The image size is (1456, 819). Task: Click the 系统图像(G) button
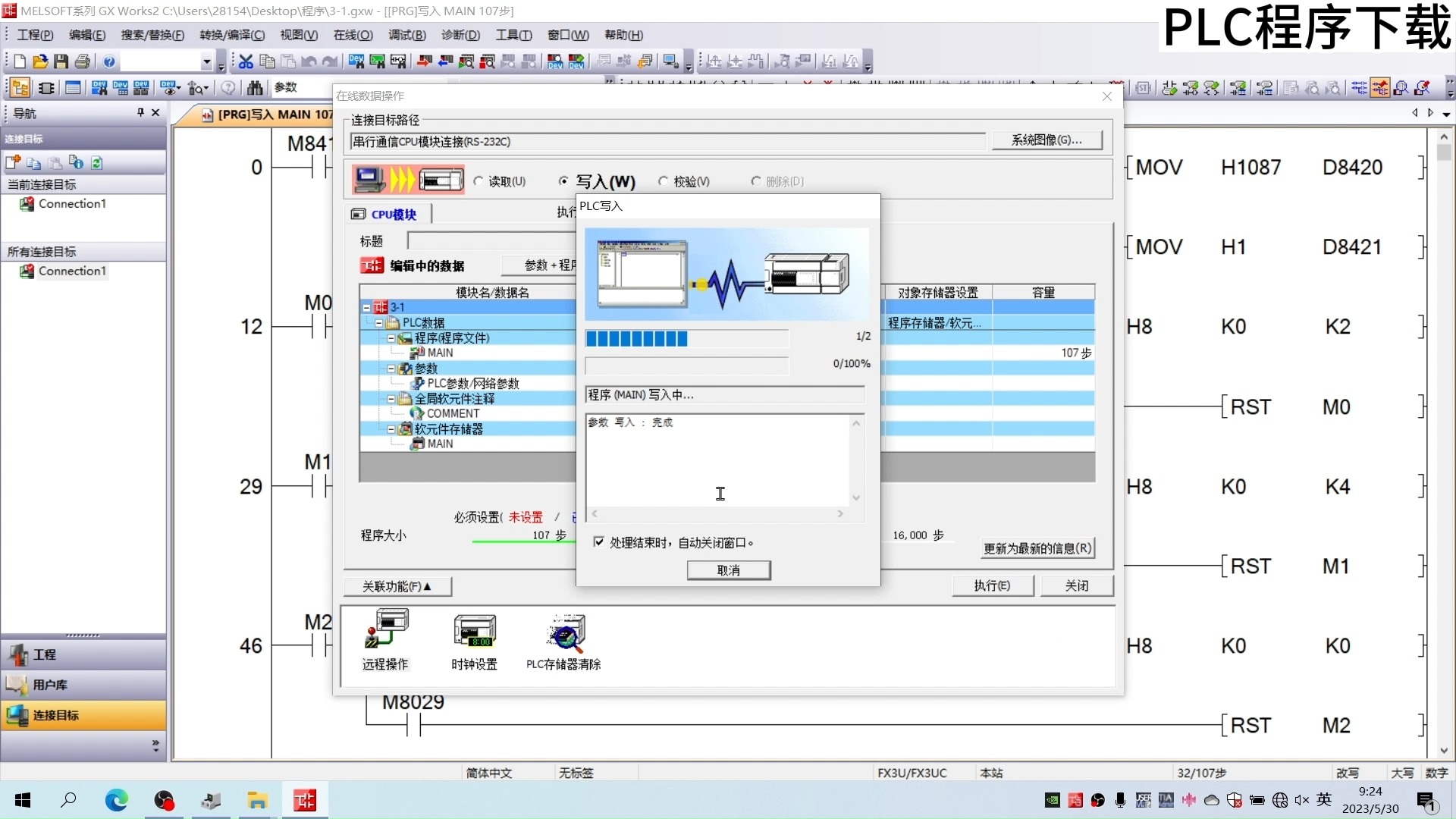(x=1046, y=140)
